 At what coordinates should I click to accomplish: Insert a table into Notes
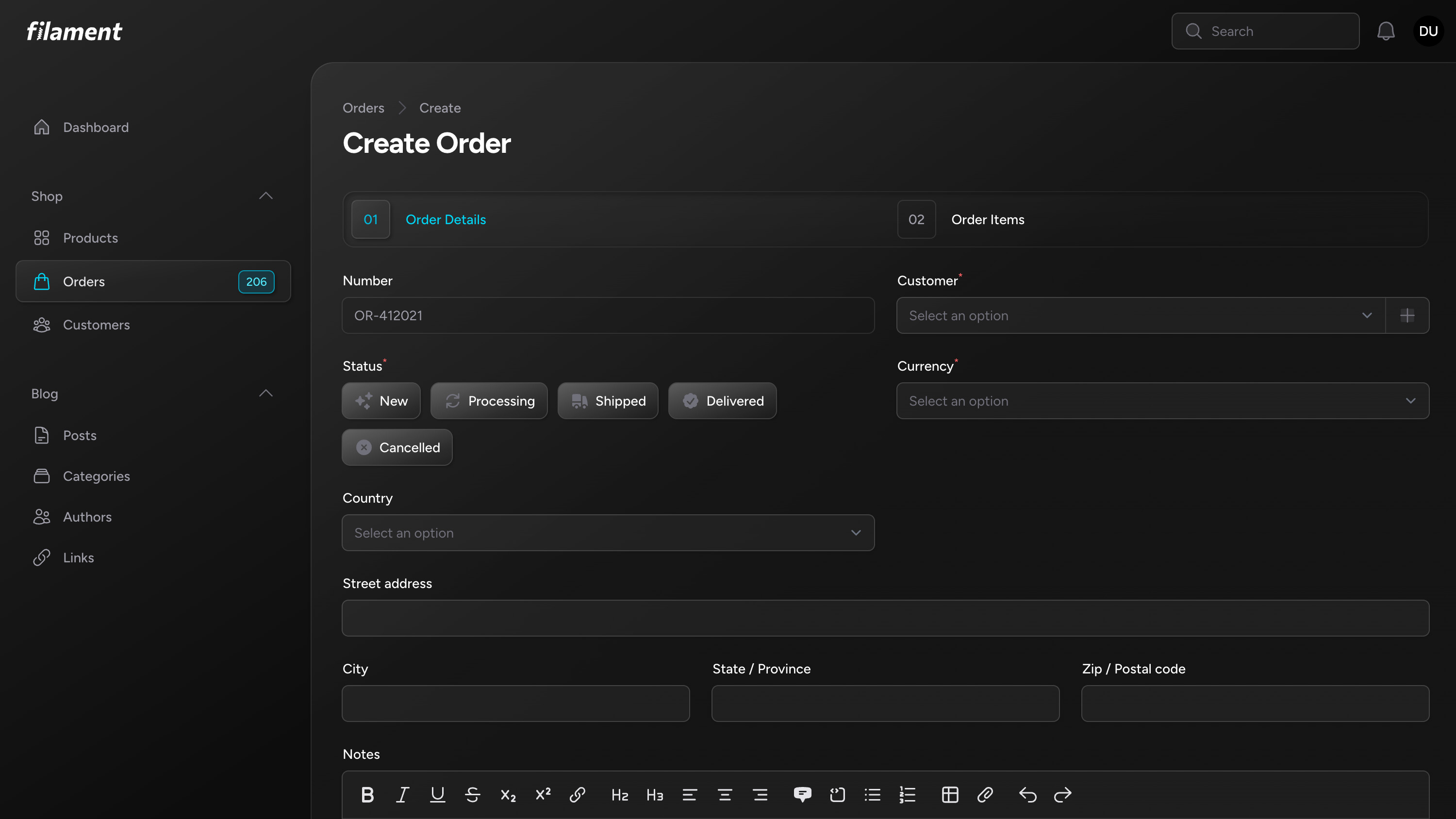pos(950,794)
